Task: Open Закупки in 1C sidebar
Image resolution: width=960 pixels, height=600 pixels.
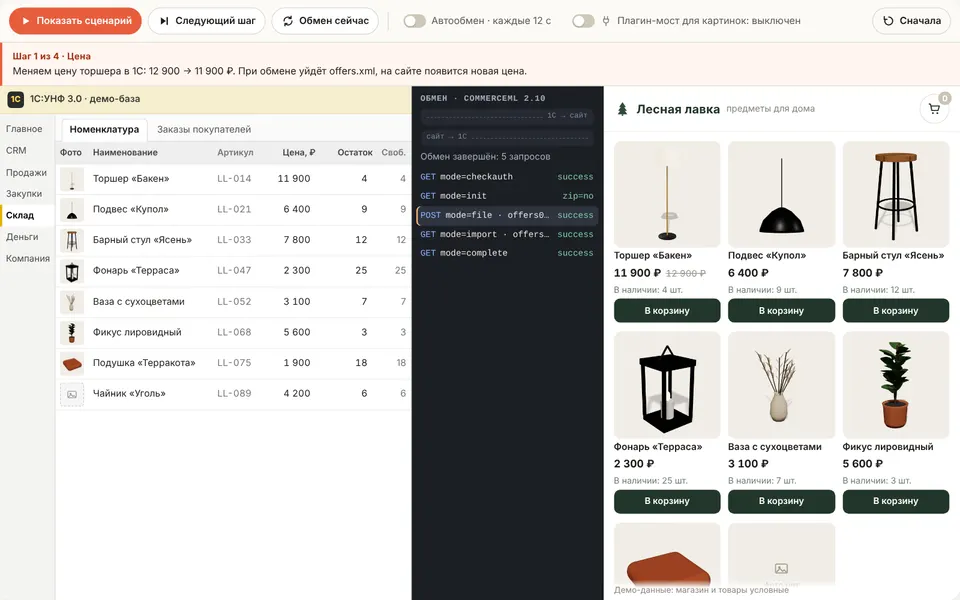Action: point(24,194)
